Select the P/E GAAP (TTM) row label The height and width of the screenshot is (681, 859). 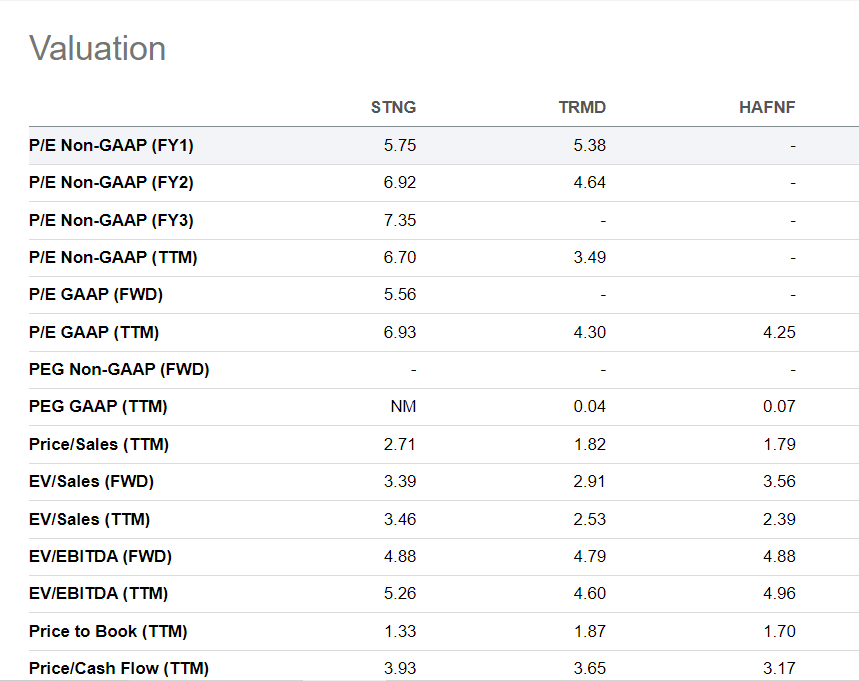pyautogui.click(x=94, y=332)
